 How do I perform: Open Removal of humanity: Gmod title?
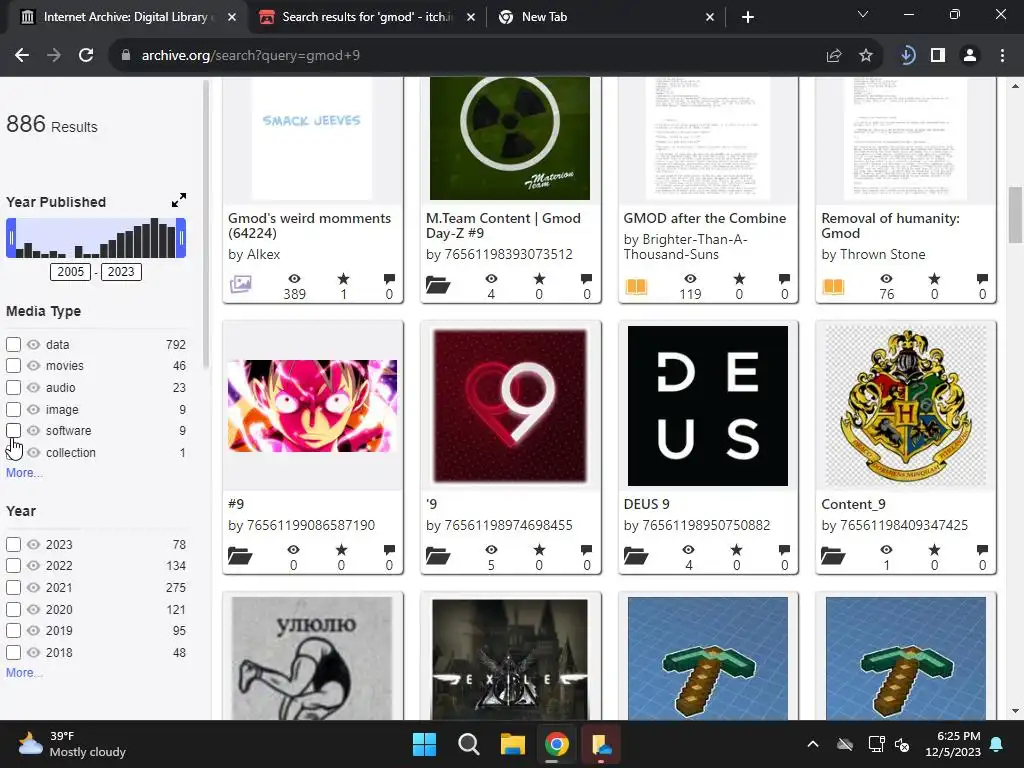(890, 226)
